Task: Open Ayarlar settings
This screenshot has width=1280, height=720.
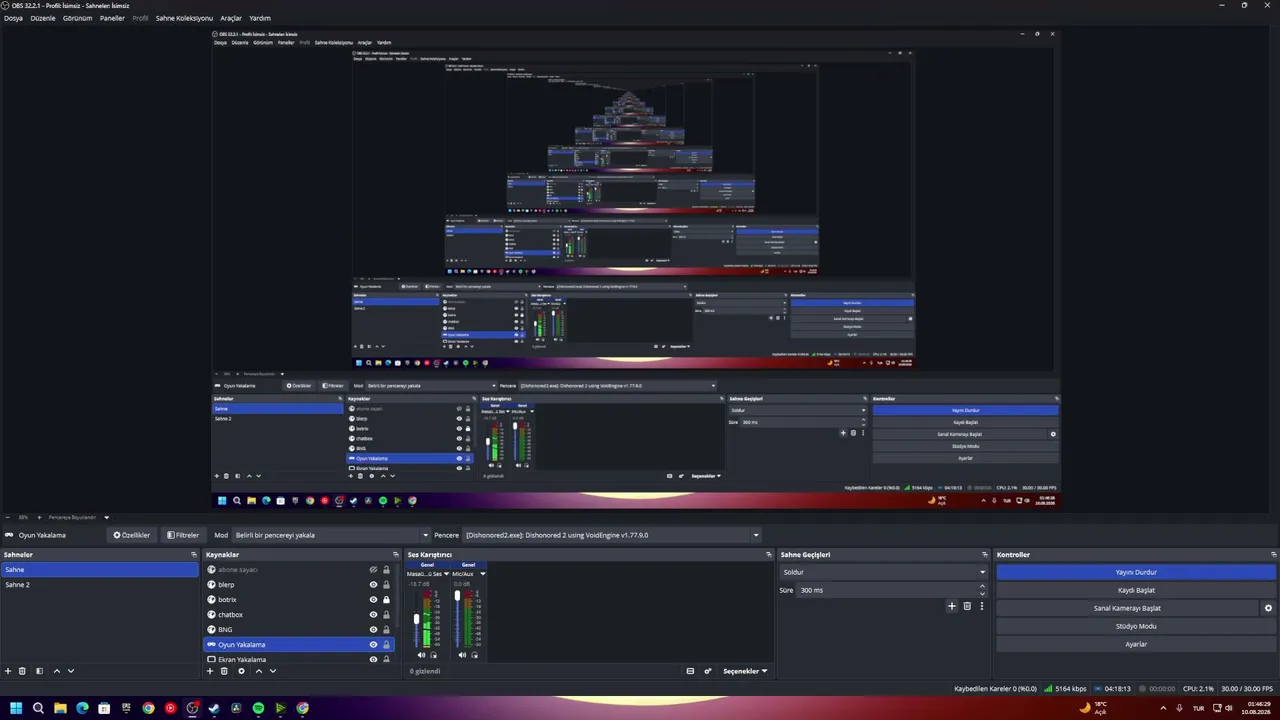Action: point(1136,644)
